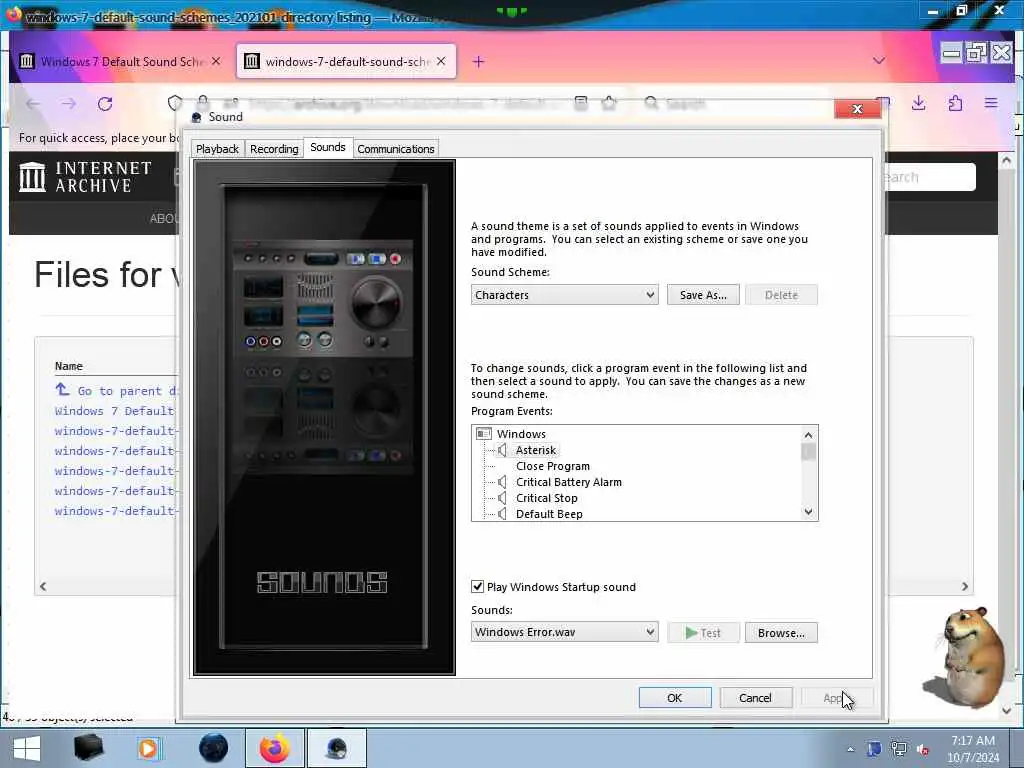Click the Internet Archive search field
This screenshot has width=1024, height=768.
(930, 177)
